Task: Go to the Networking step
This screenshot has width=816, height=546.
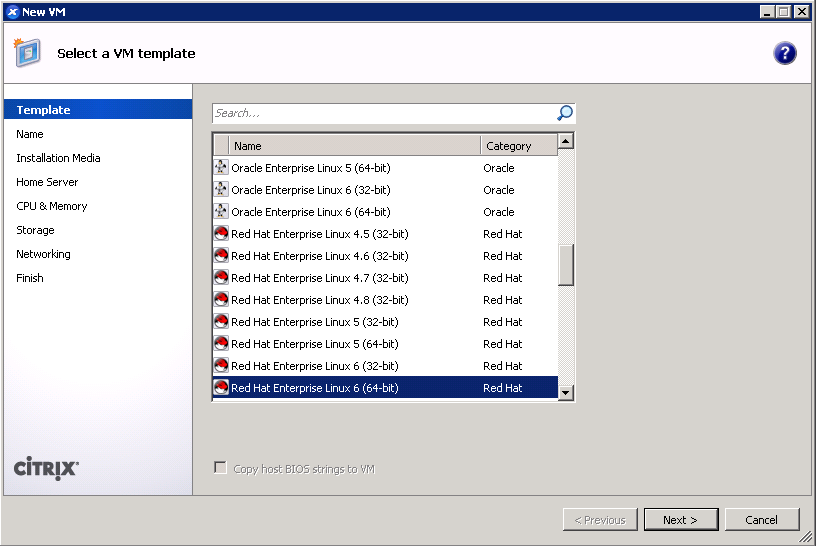Action: pos(43,253)
